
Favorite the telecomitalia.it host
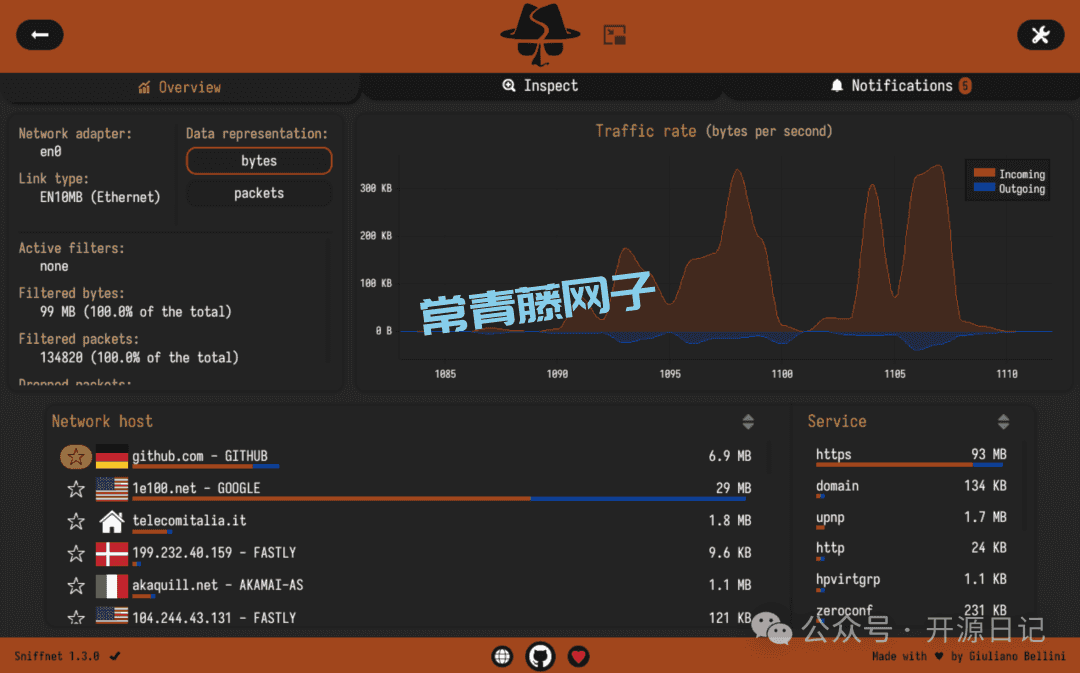[x=76, y=521]
